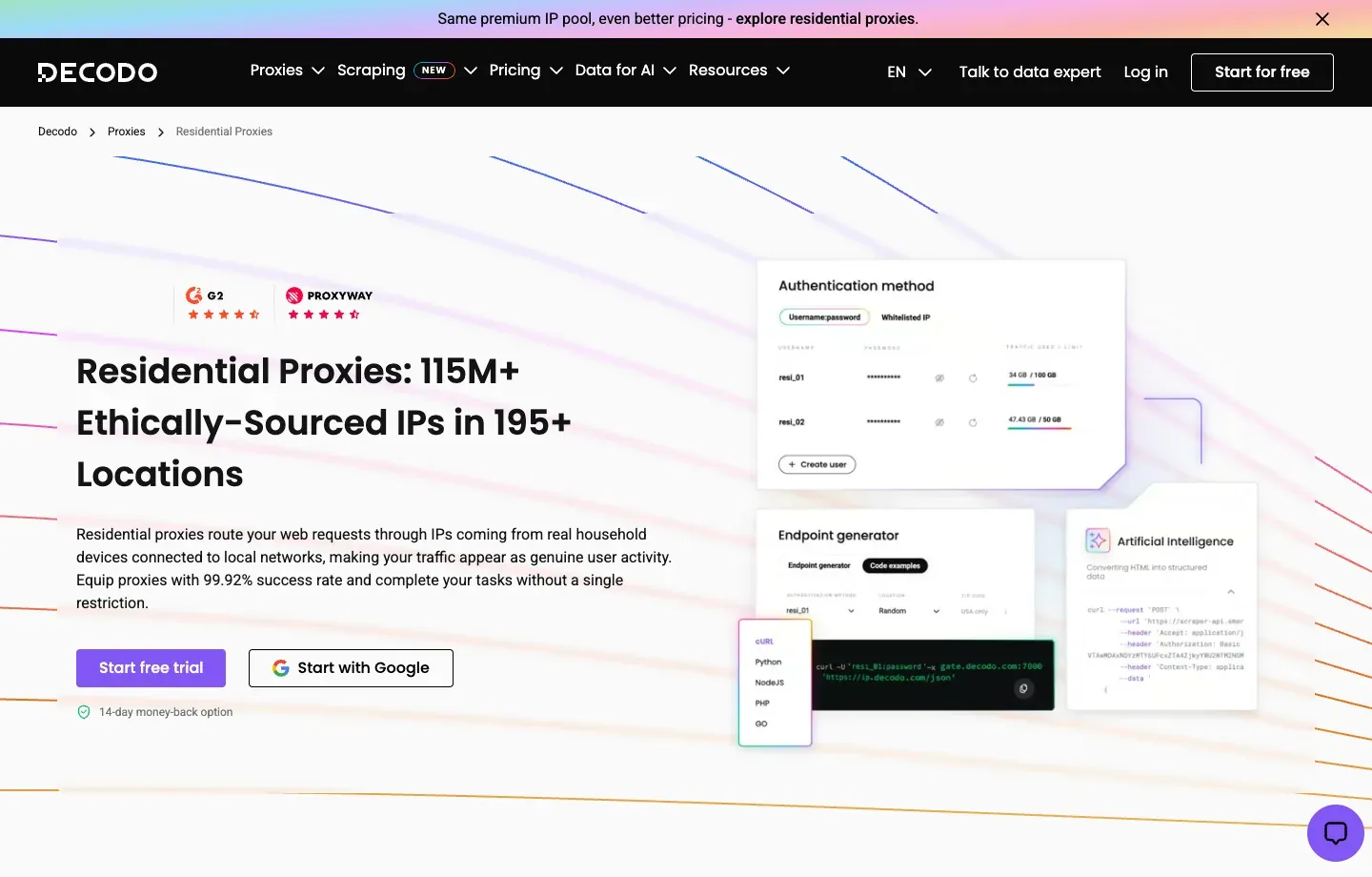This screenshot has width=1372, height=877.
Task: Click the 34 GB / 100 GB usage bar
Action: 1039,384
